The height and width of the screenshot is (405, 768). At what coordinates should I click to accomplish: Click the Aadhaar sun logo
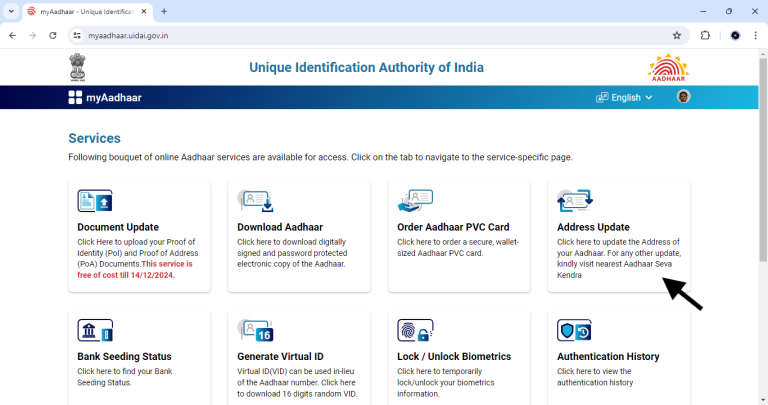[669, 68]
